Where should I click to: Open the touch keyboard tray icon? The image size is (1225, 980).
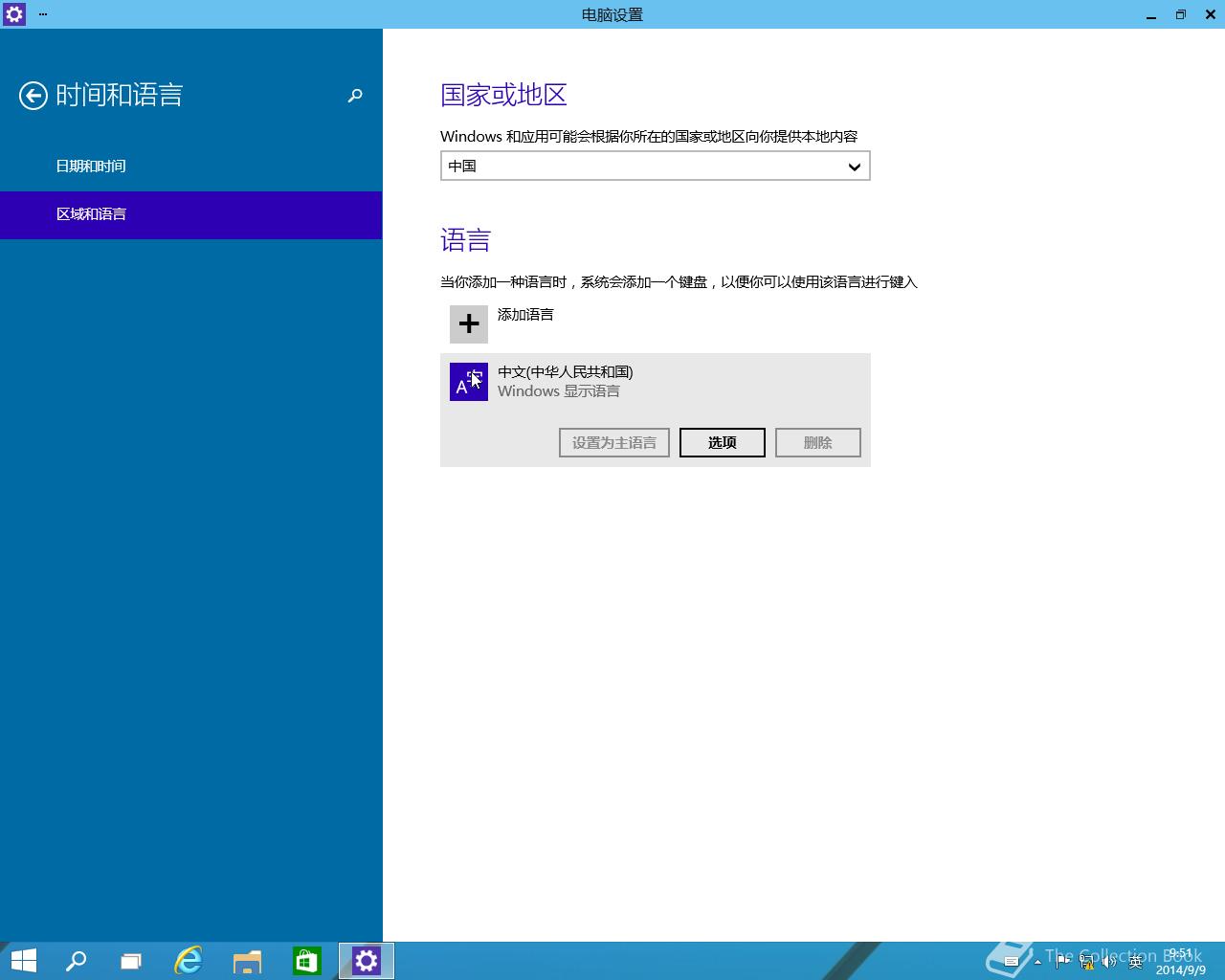click(1012, 962)
